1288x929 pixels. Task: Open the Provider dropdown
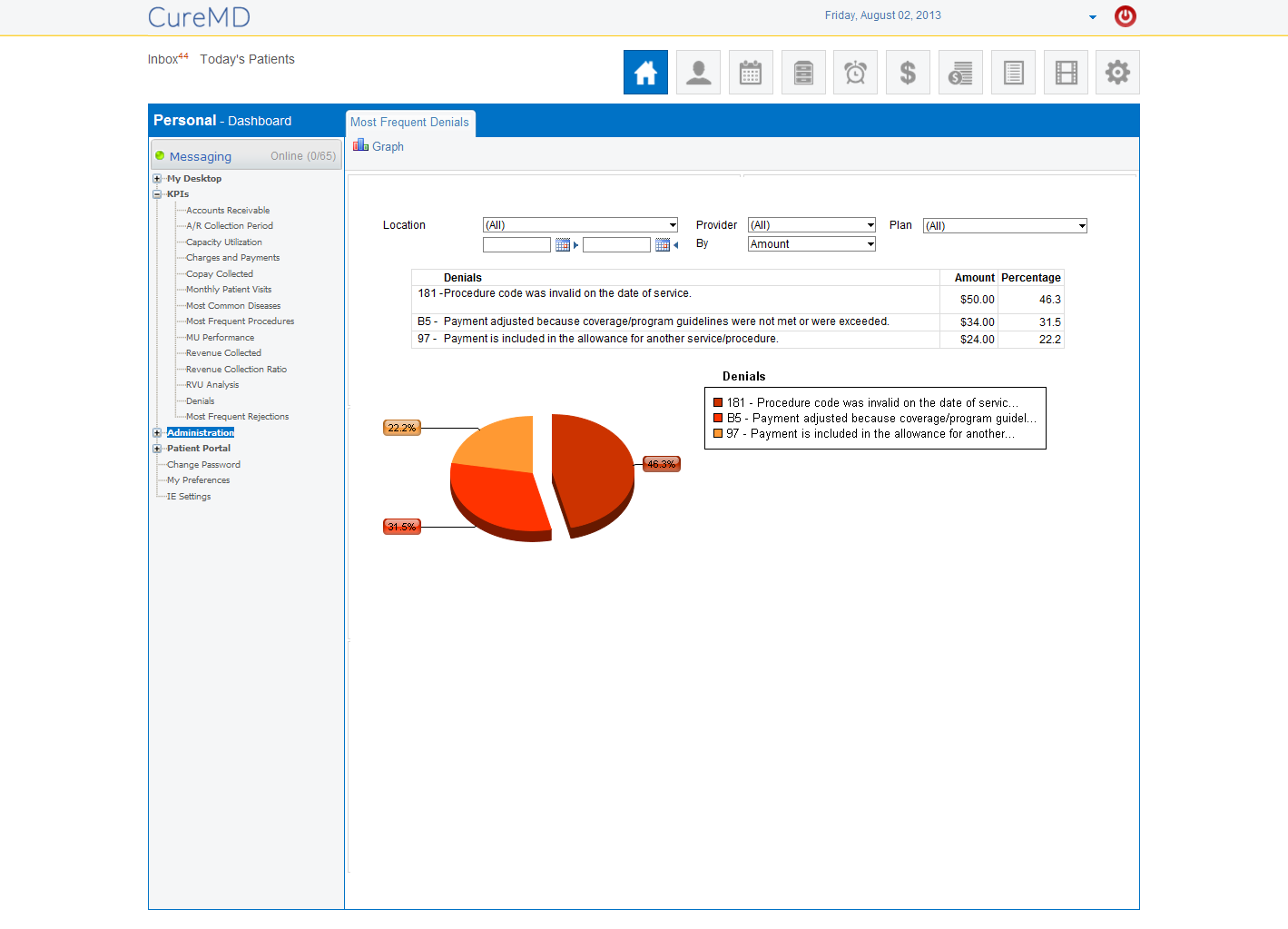pos(811,225)
